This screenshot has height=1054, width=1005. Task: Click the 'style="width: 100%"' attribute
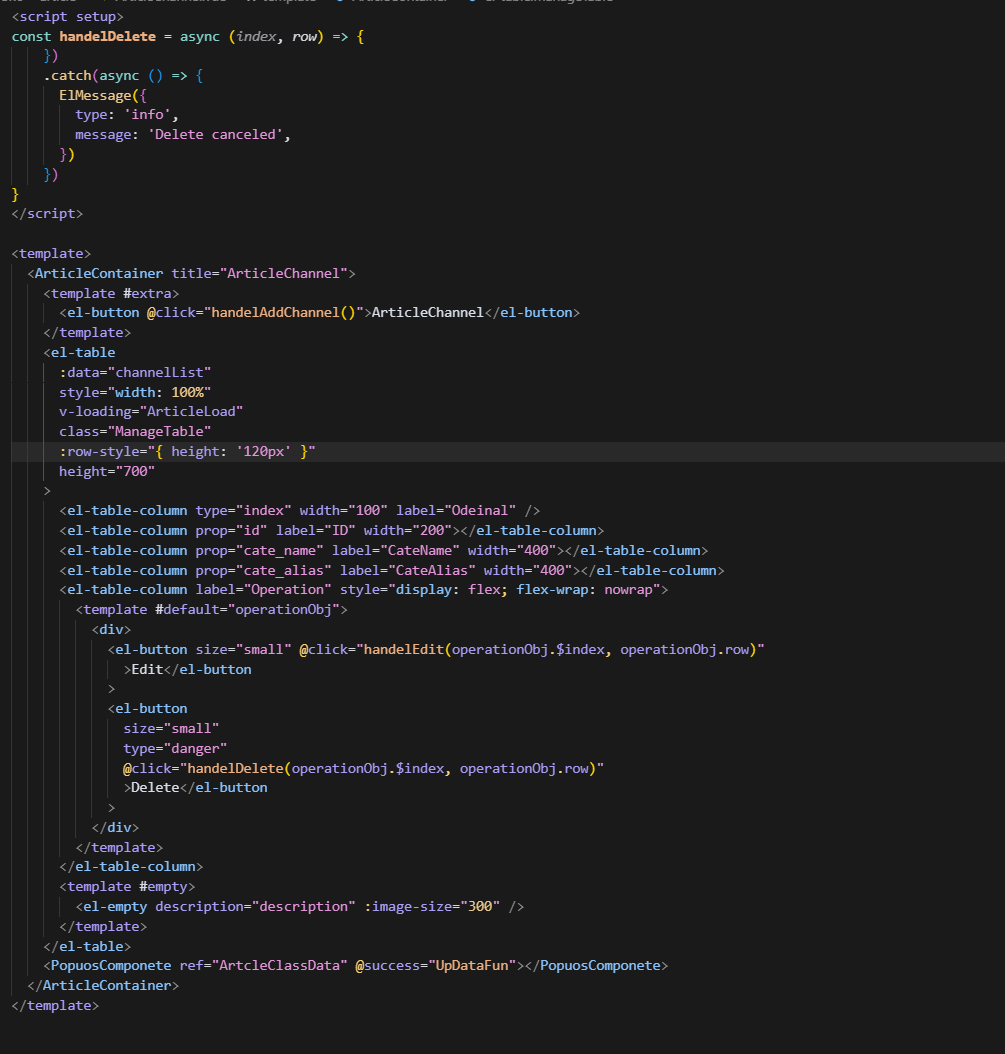point(135,392)
